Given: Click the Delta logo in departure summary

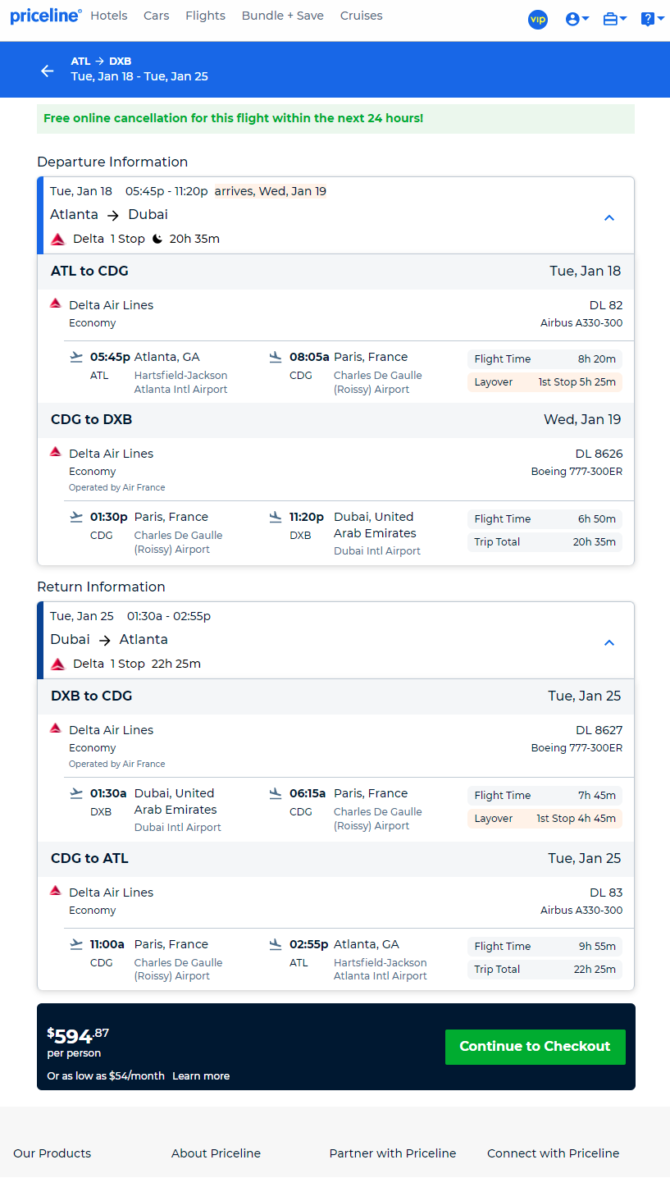Looking at the screenshot, I should [x=58, y=240].
